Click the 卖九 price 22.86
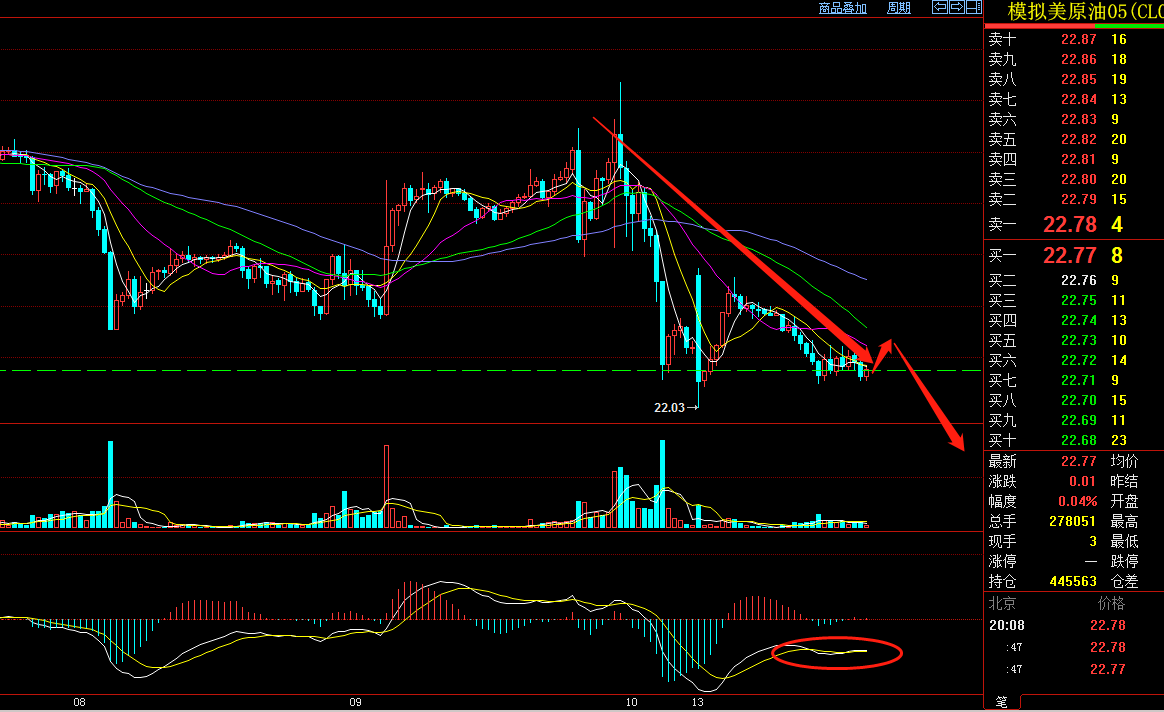 1079,59
